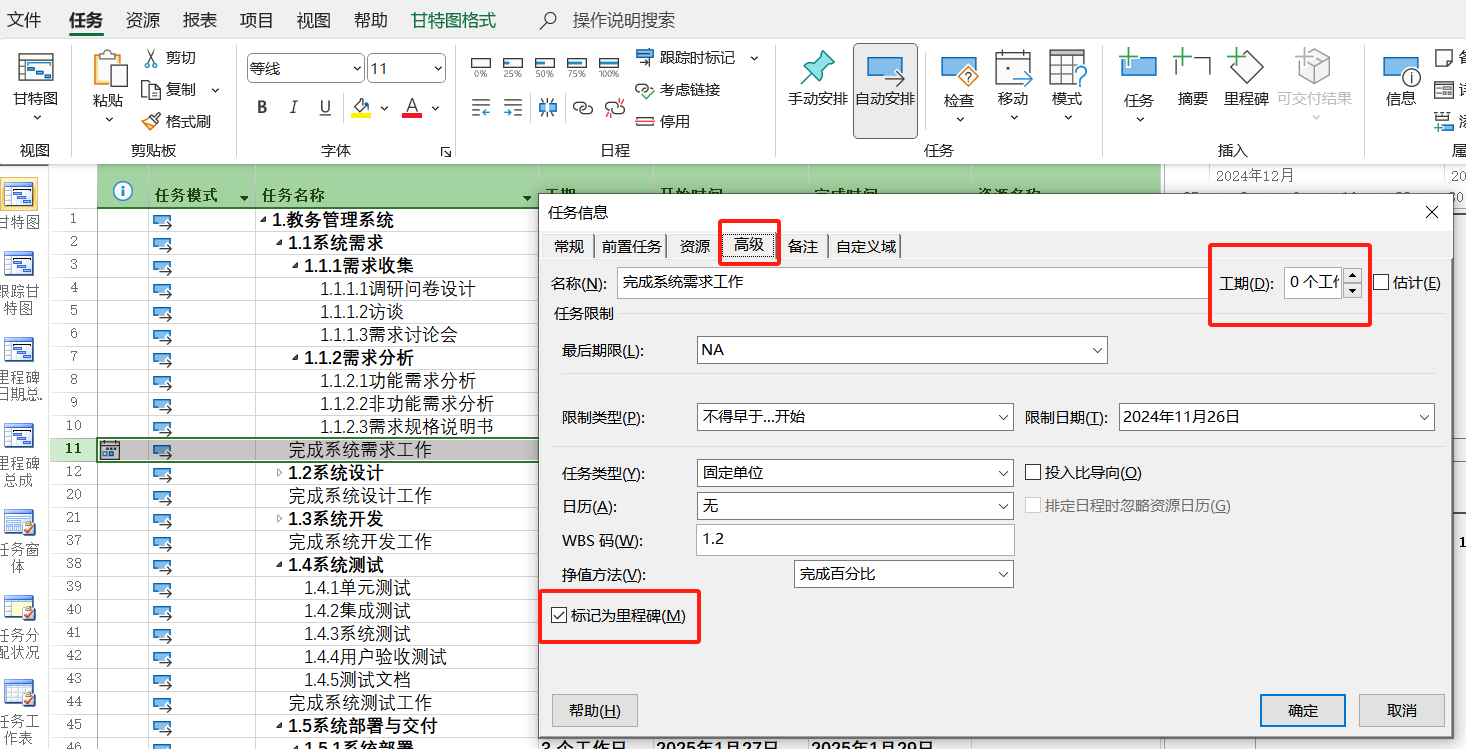1466x749 pixels.
Task: Click the 帮助(H) button
Action: (x=595, y=711)
